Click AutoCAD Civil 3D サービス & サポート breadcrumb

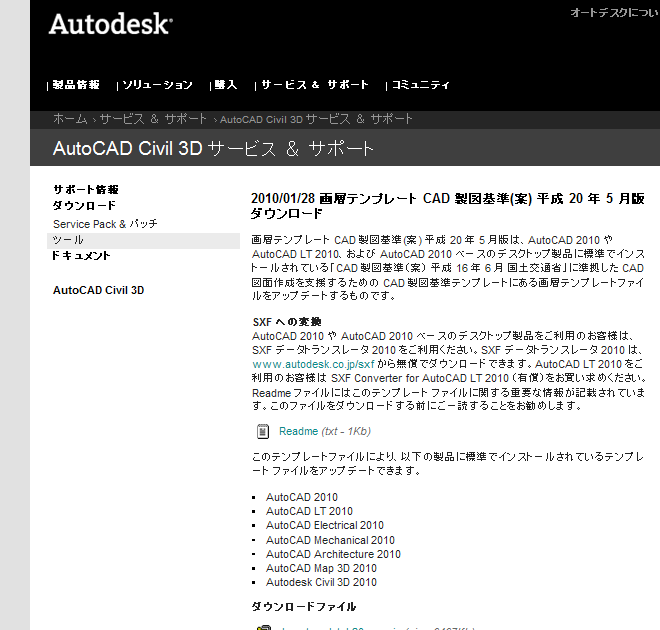tap(316, 119)
